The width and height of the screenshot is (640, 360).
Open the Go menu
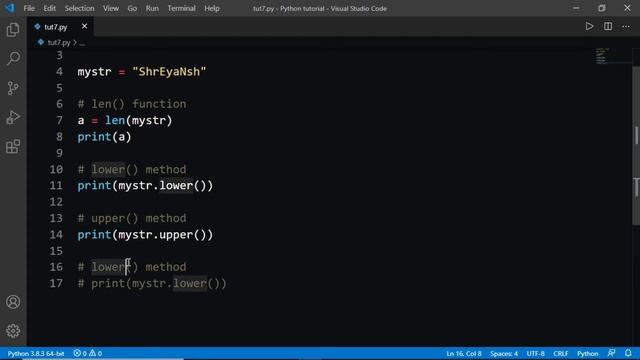pyautogui.click(x=132, y=8)
